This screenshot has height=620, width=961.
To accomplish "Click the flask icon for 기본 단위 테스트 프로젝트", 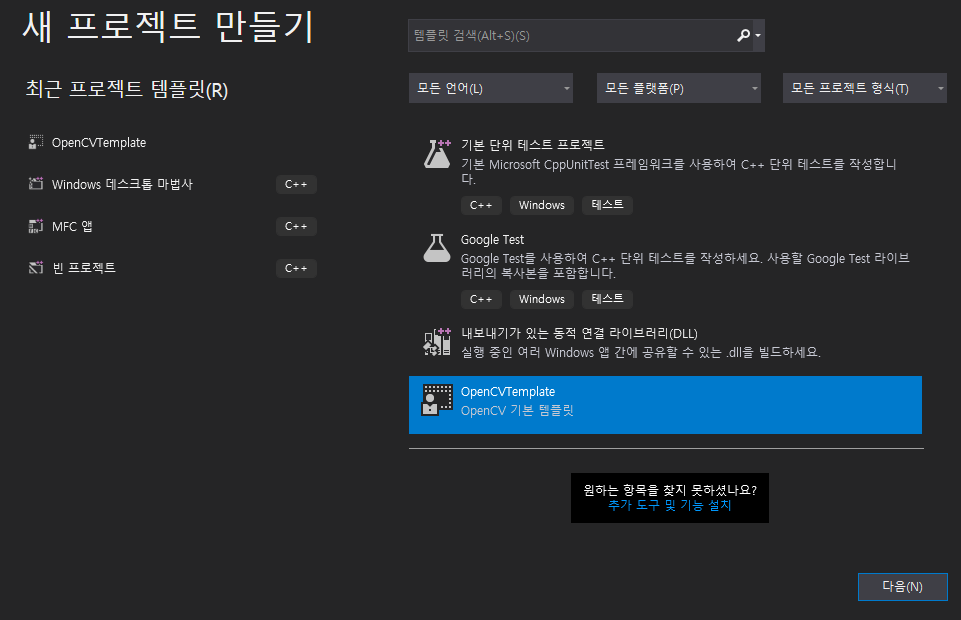I will point(437,154).
